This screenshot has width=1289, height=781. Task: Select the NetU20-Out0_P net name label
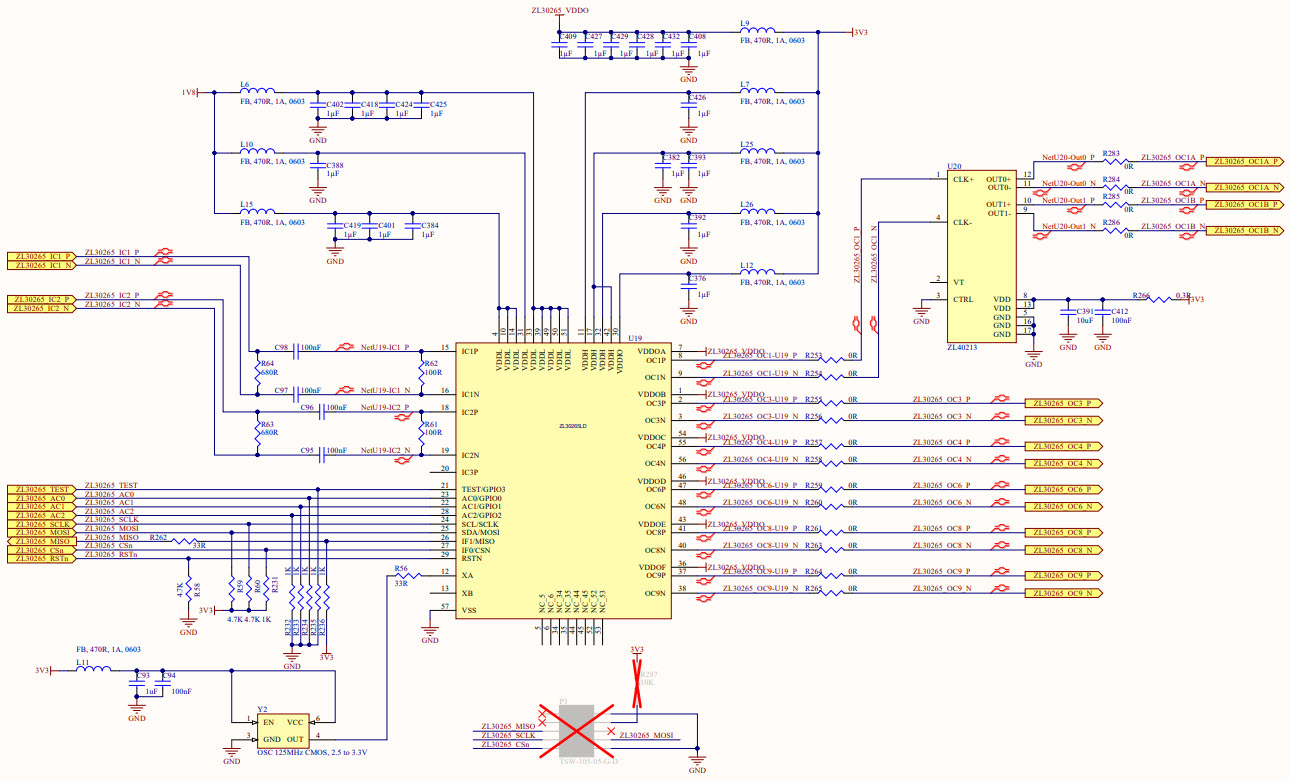coord(1068,155)
